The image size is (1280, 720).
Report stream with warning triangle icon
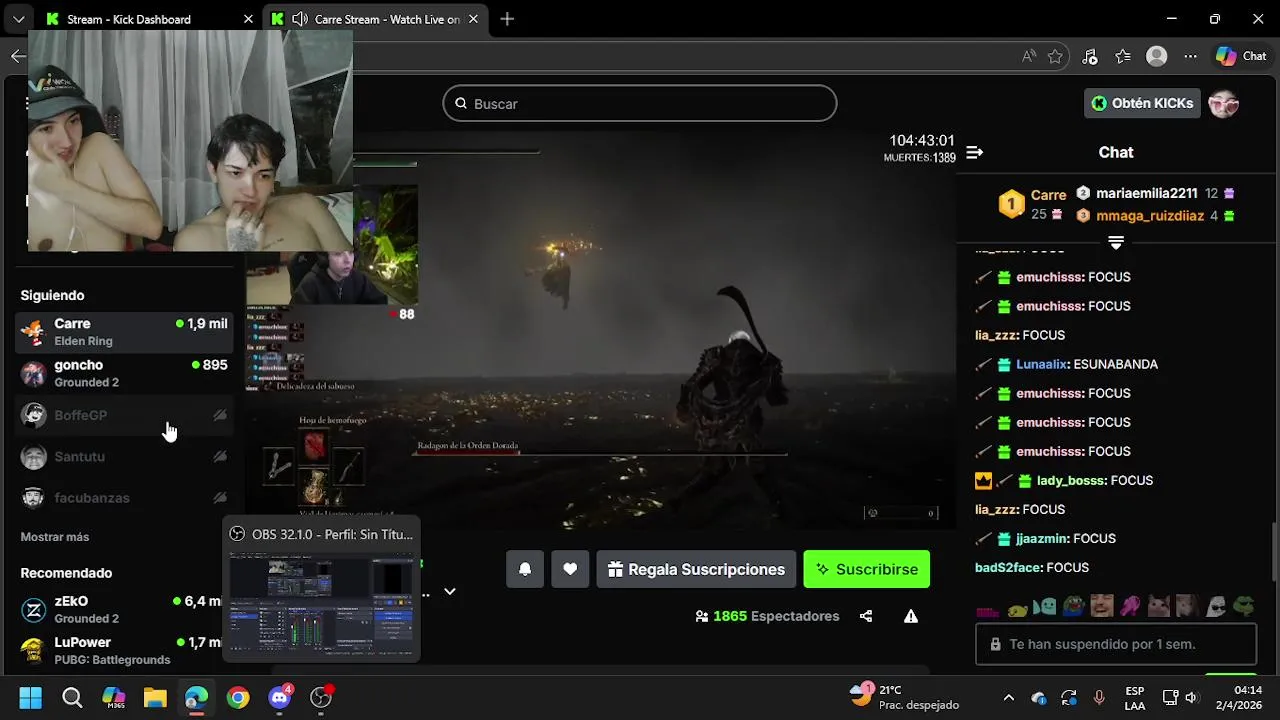tap(911, 616)
